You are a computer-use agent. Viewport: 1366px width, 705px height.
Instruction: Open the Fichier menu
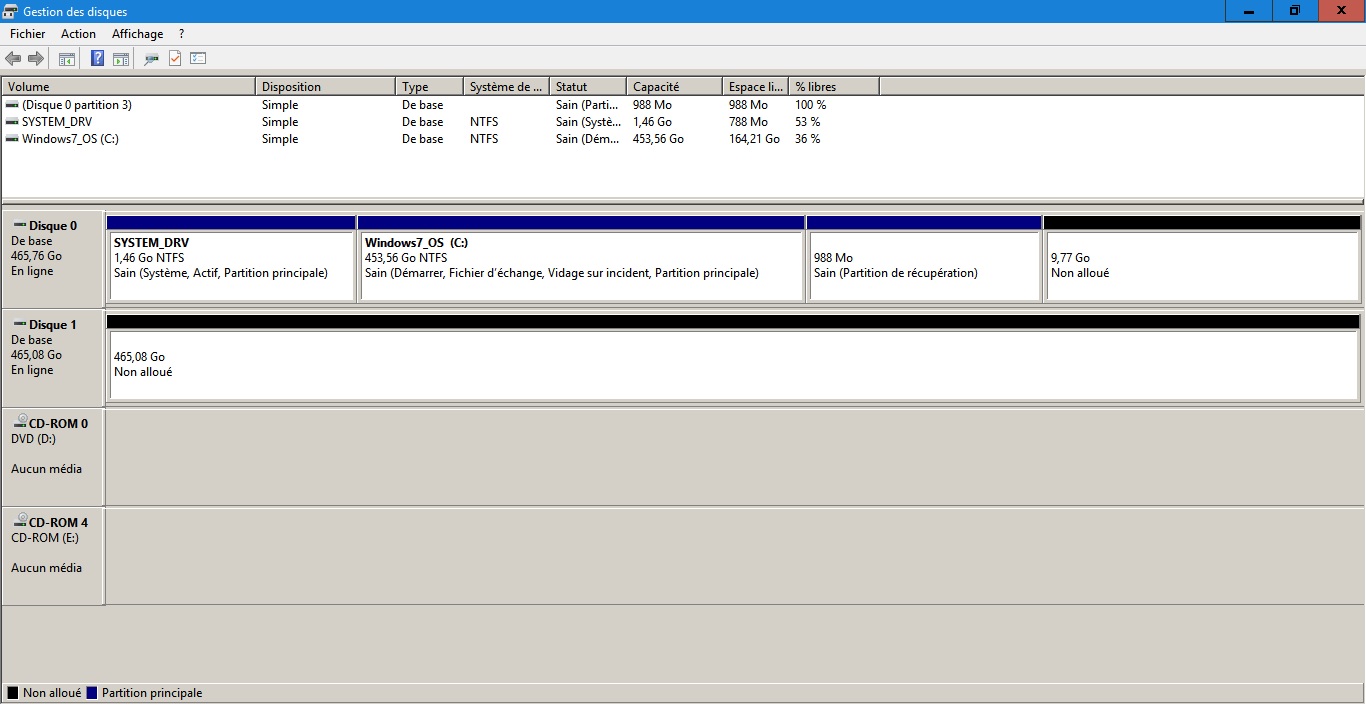pos(28,34)
